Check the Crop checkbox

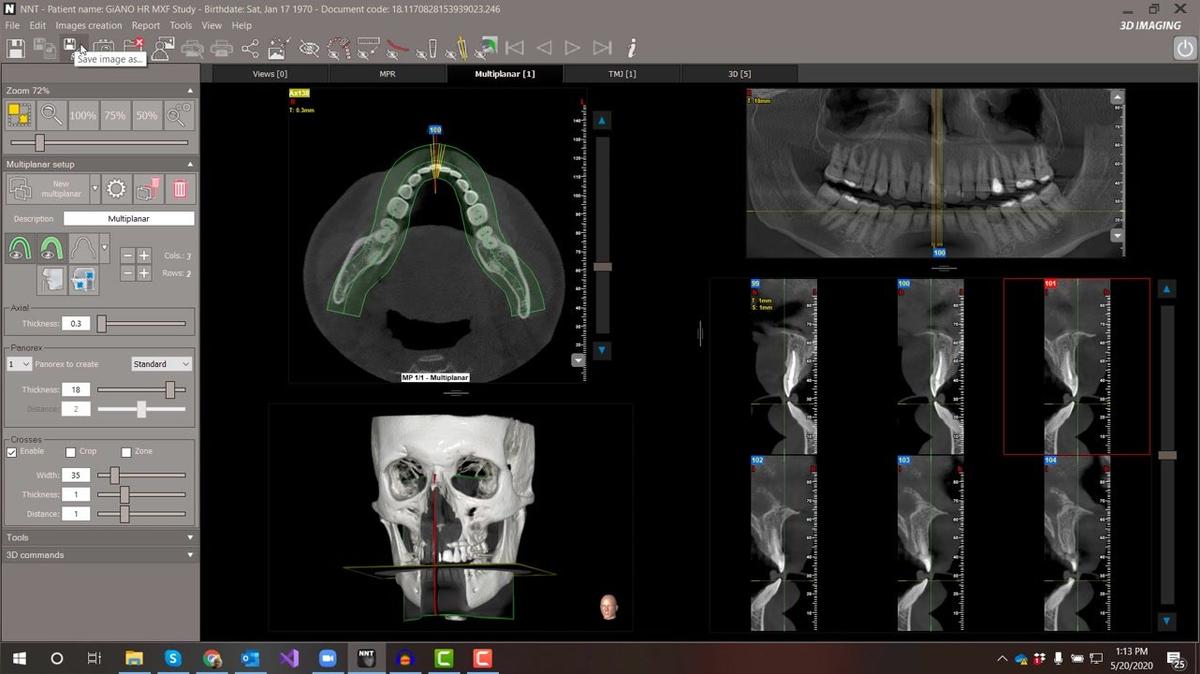[x=70, y=452]
